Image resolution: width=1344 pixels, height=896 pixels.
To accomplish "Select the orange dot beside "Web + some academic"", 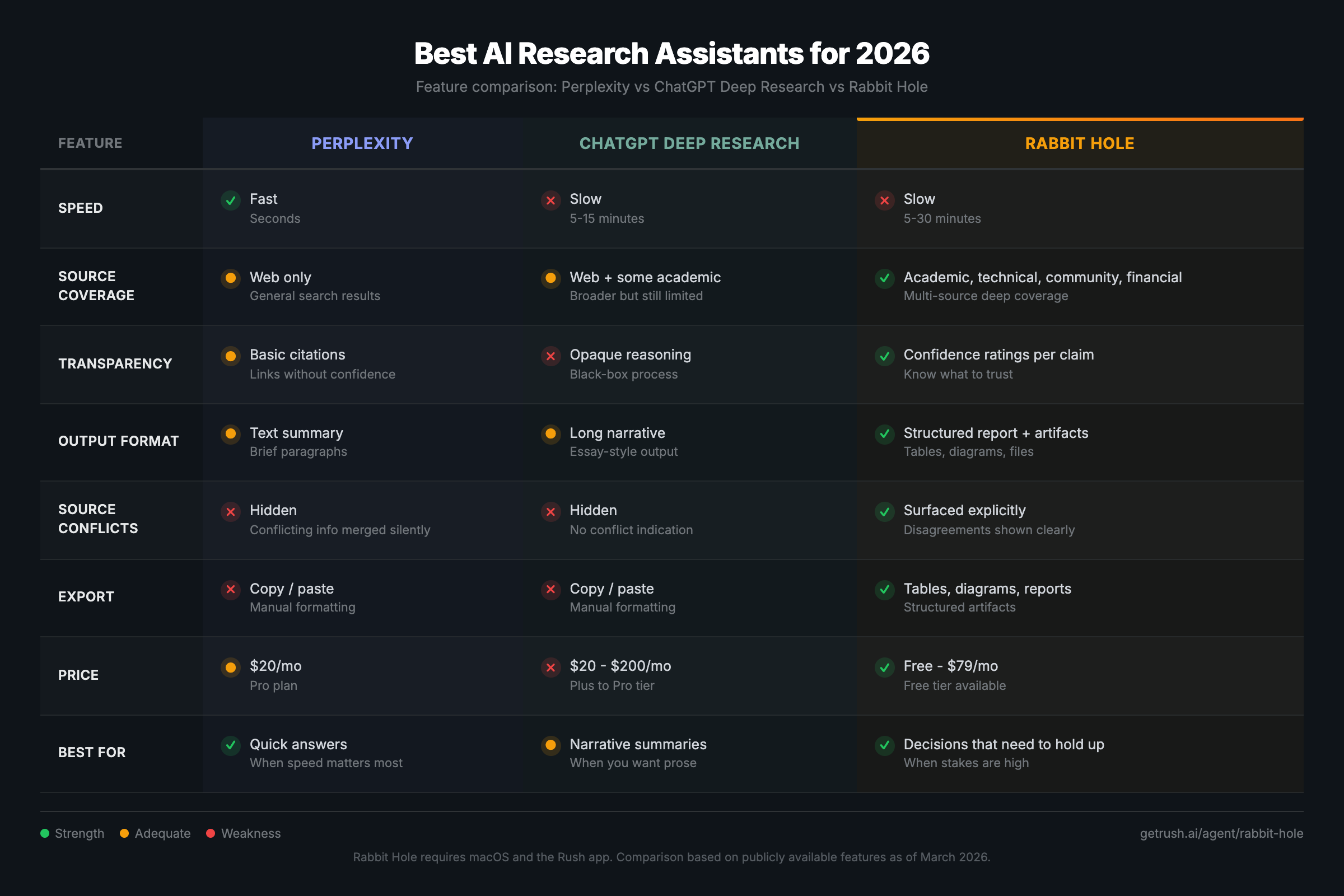I will [550, 278].
